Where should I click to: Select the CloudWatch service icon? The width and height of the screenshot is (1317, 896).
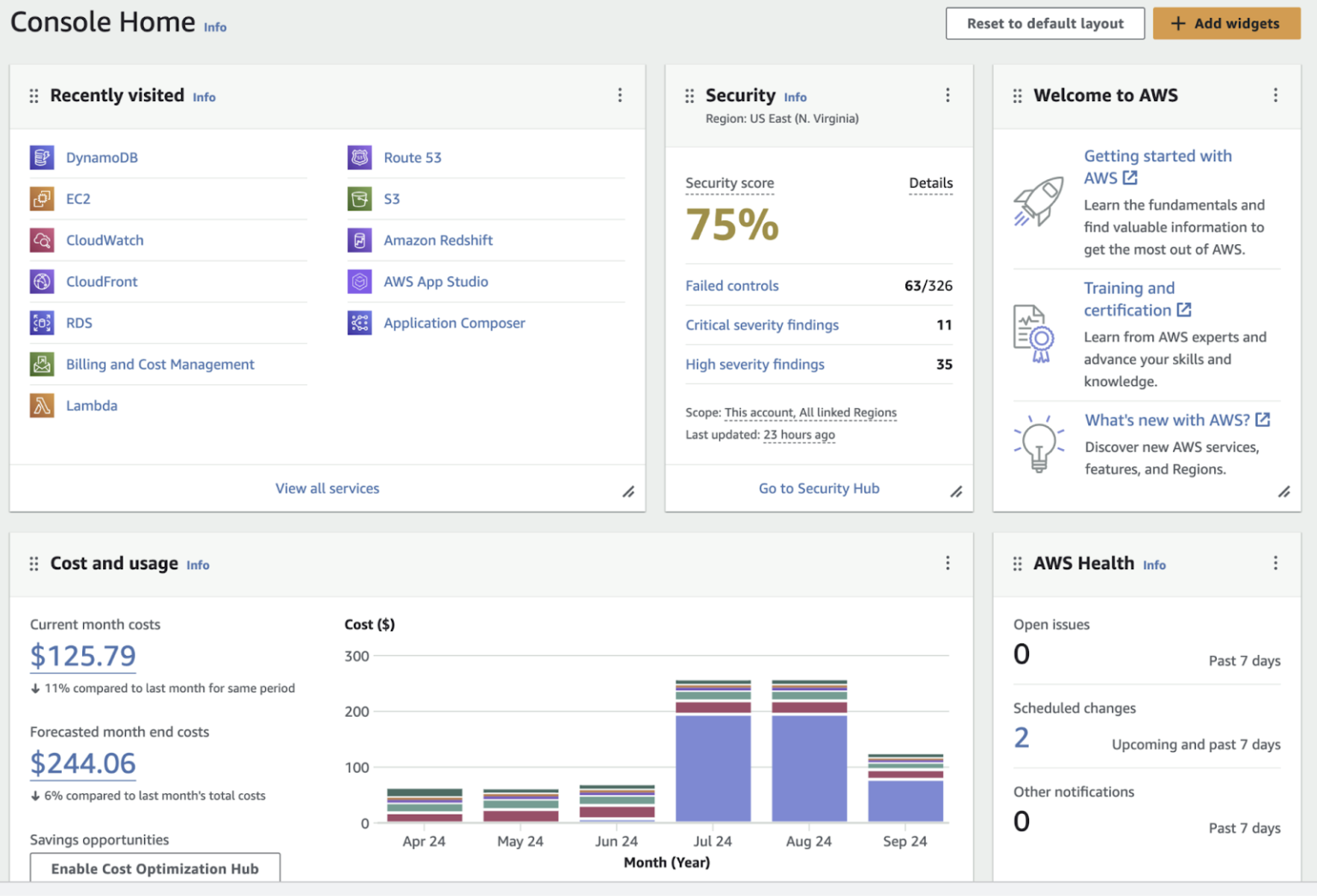click(x=42, y=240)
